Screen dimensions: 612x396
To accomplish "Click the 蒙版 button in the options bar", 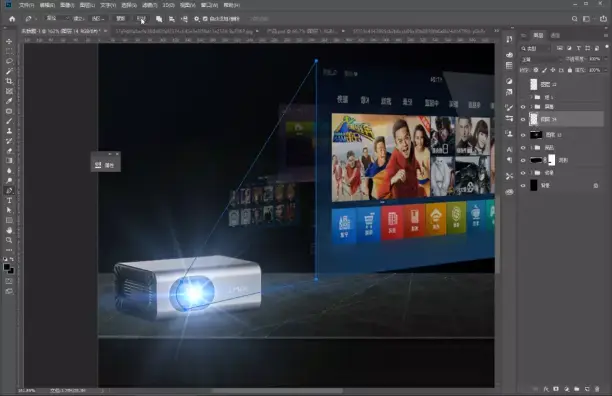I will click(121, 19).
